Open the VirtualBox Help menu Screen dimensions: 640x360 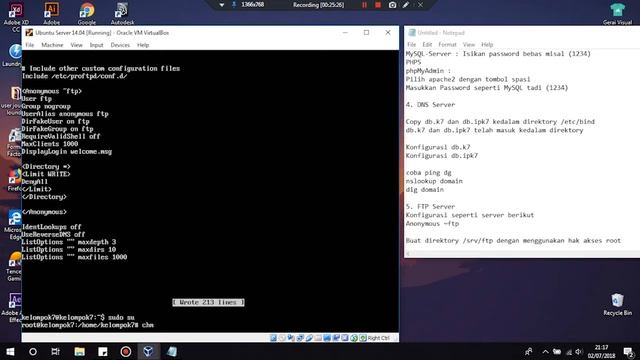143,45
